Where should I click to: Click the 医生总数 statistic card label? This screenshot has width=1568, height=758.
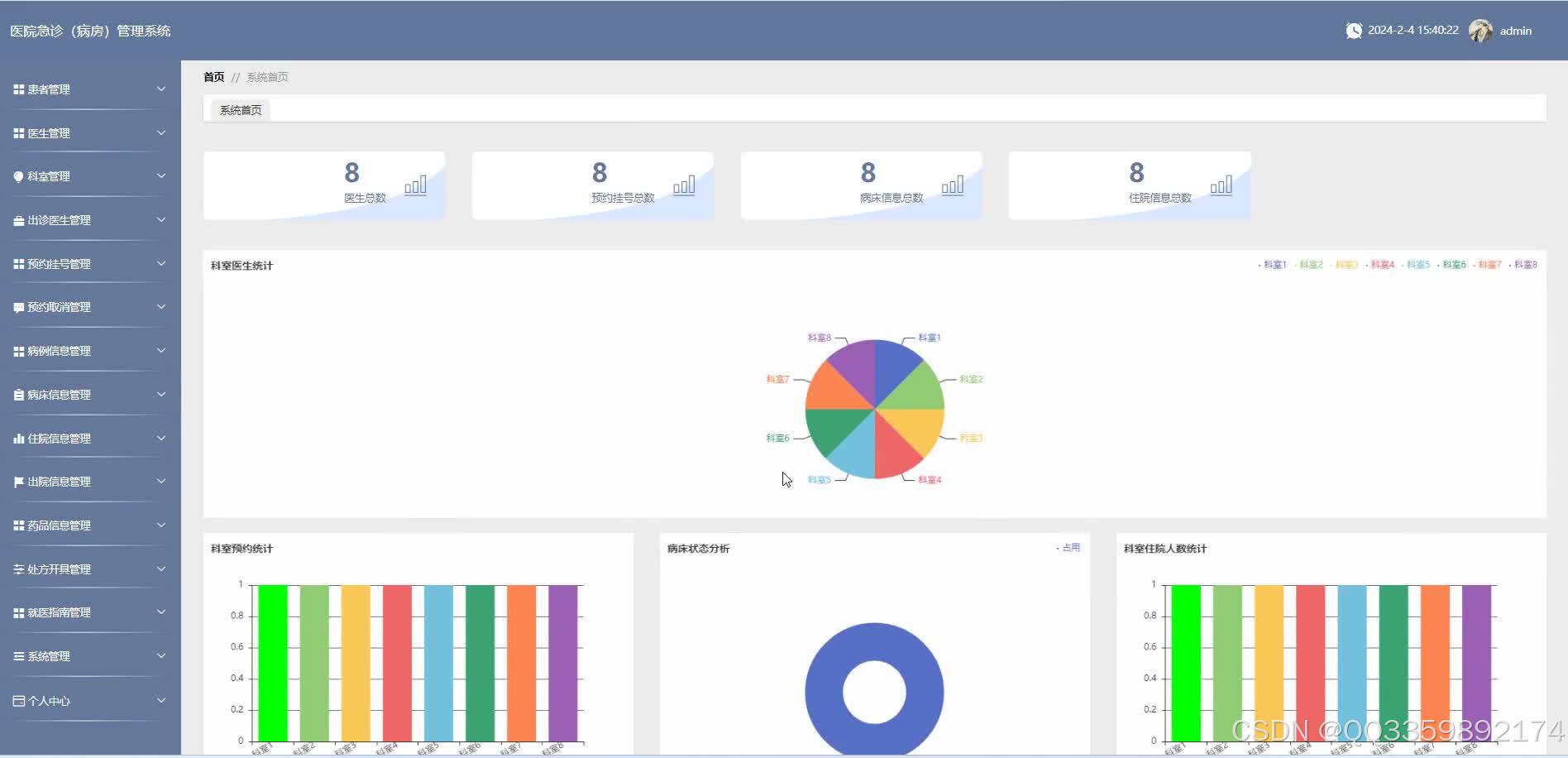(366, 199)
